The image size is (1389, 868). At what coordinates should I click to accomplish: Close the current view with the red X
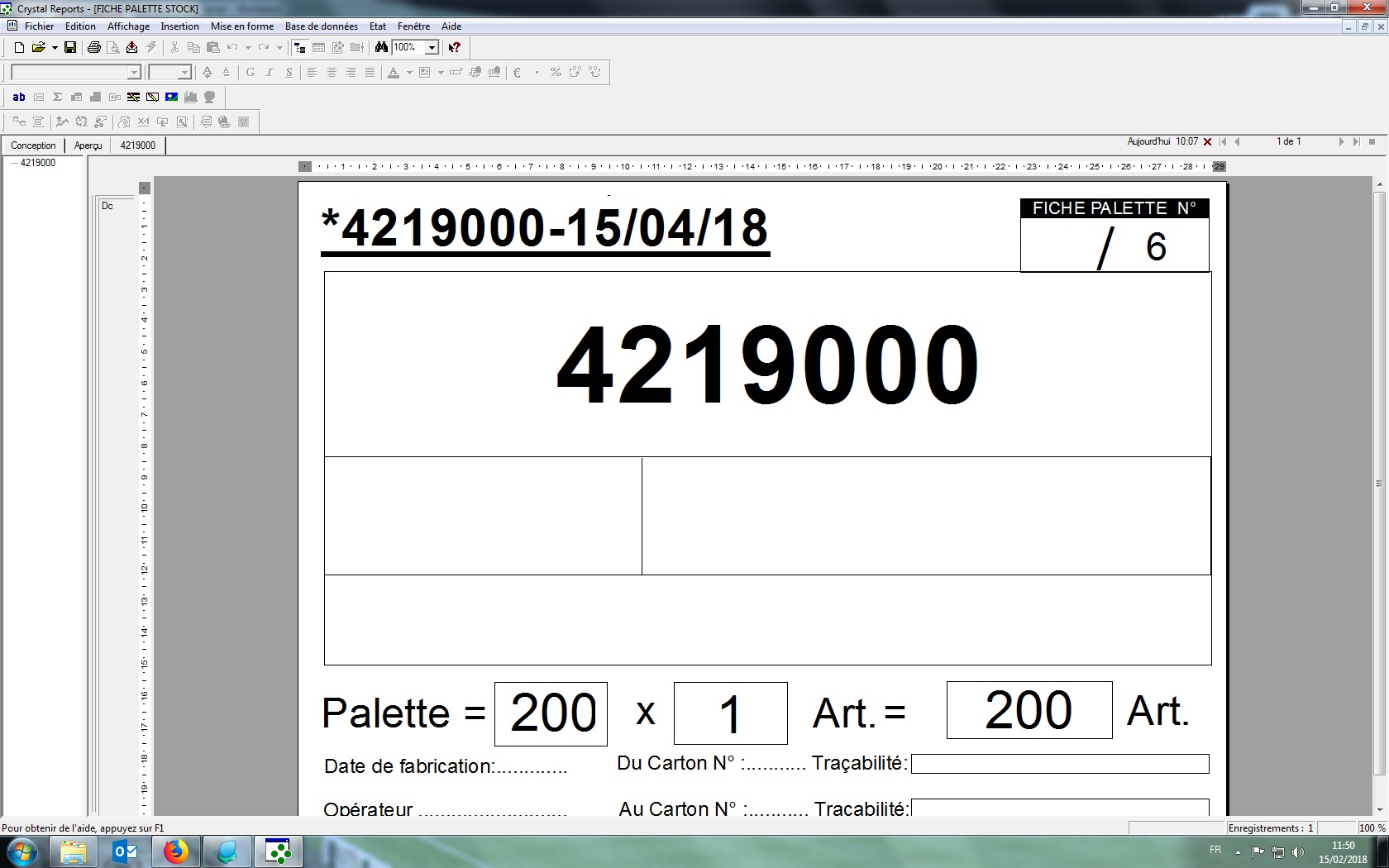pyautogui.click(x=1207, y=142)
